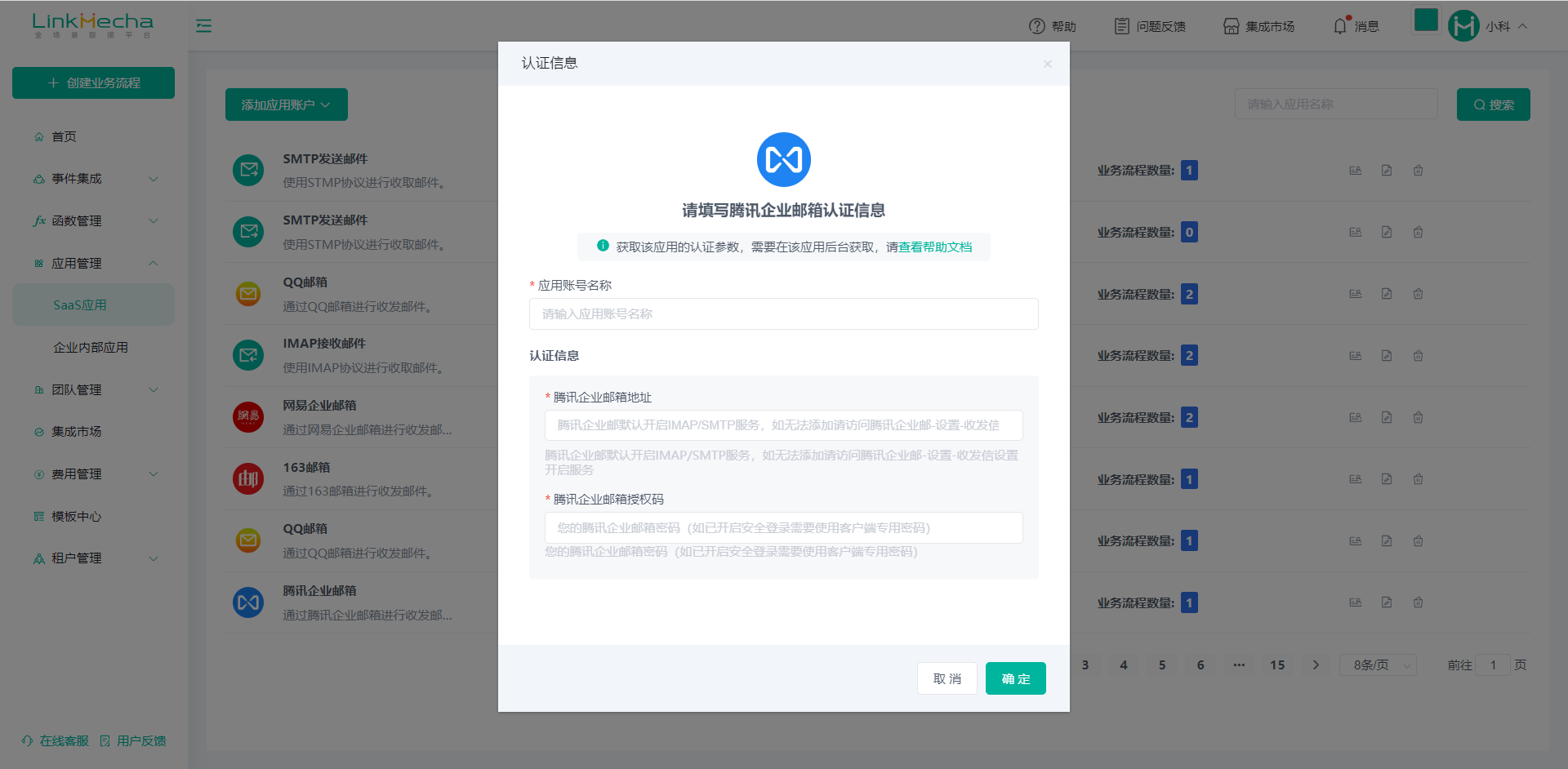The image size is (1568, 769).
Task: Expand 费用管理 menu
Action: coord(94,474)
